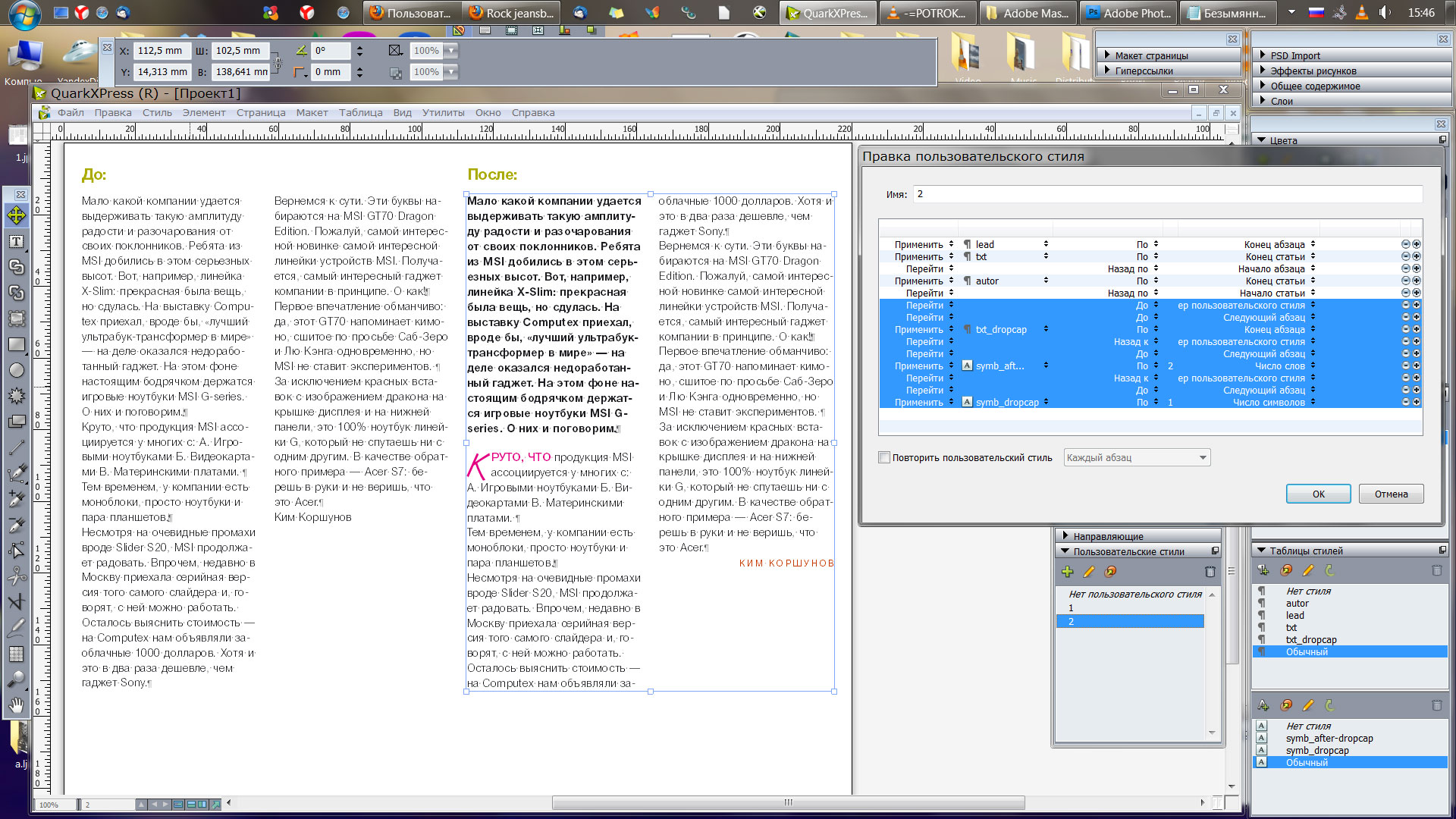This screenshot has width=1456, height=819.
Task: Click the Имя style name field
Action: click(1167, 194)
